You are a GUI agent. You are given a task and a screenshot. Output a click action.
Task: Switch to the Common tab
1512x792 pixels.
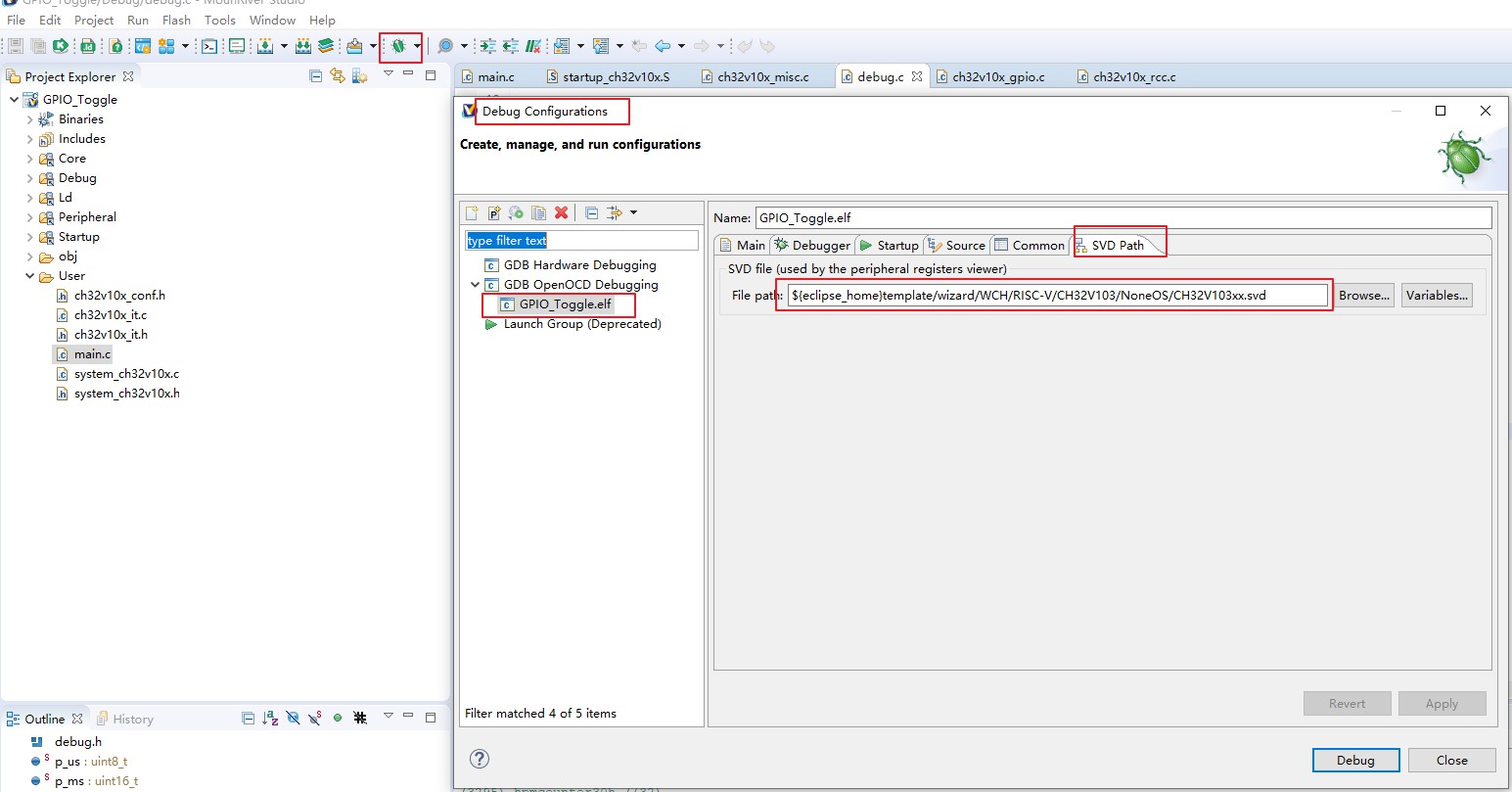click(1030, 245)
